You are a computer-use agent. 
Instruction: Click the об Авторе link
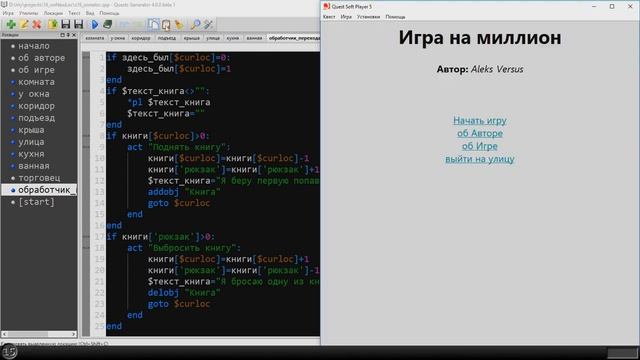480,133
